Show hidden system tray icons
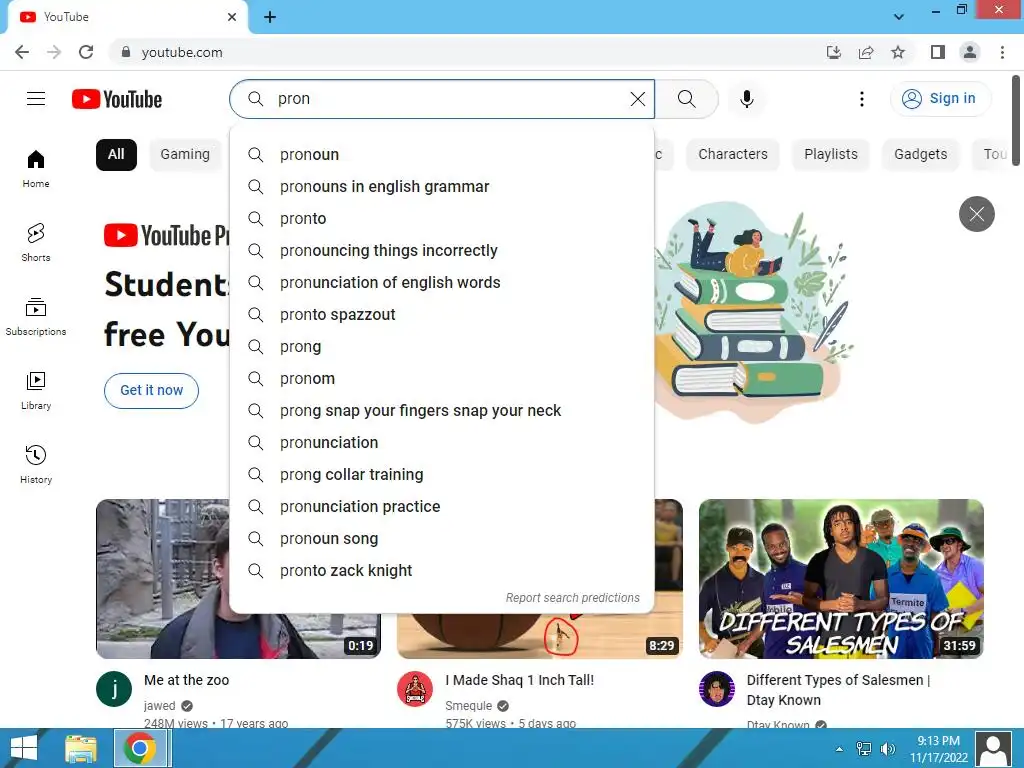1024x768 pixels. click(839, 749)
